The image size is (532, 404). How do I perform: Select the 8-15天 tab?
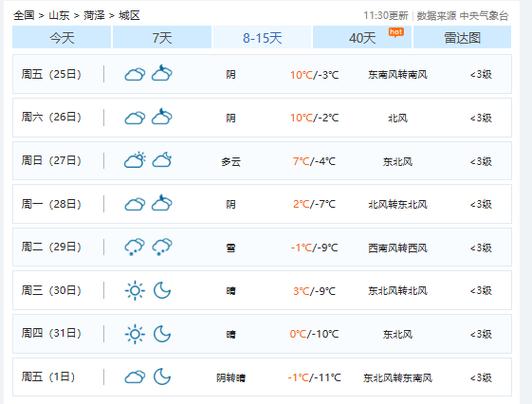[262, 37]
